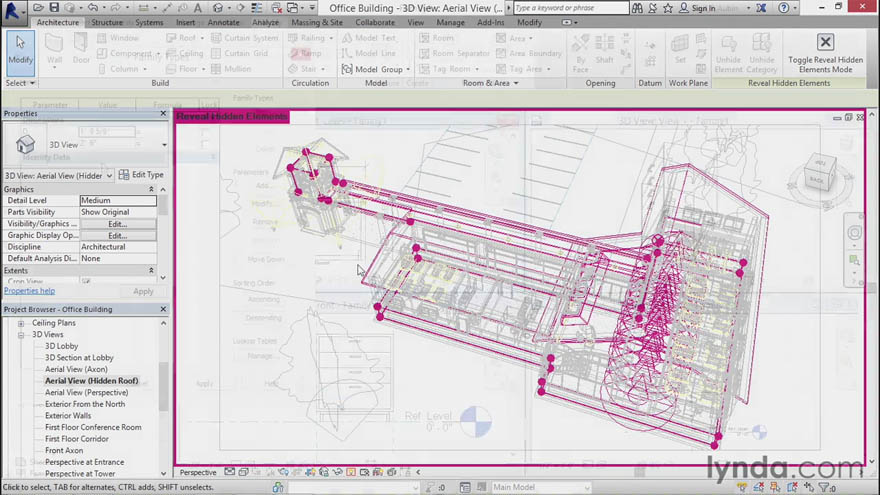Image resolution: width=880 pixels, height=495 pixels.
Task: Click the ViewCube in the 3D view
Action: pos(819,173)
